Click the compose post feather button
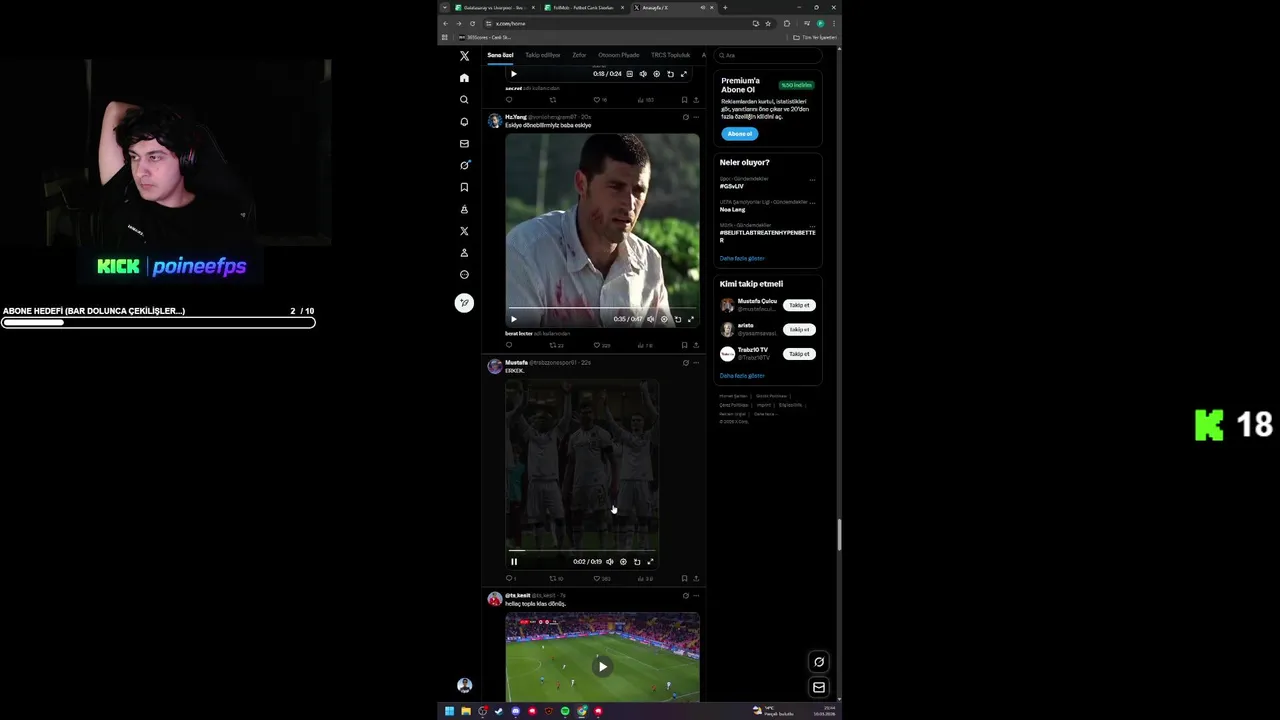1280x720 pixels. click(464, 303)
